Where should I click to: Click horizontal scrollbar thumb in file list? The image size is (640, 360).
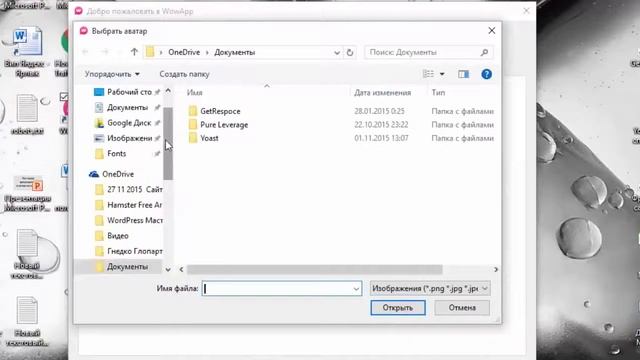point(314,269)
